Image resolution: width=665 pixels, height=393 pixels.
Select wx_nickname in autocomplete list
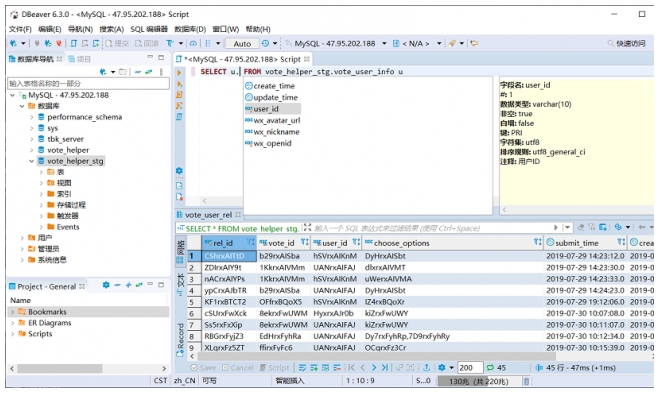(x=273, y=132)
